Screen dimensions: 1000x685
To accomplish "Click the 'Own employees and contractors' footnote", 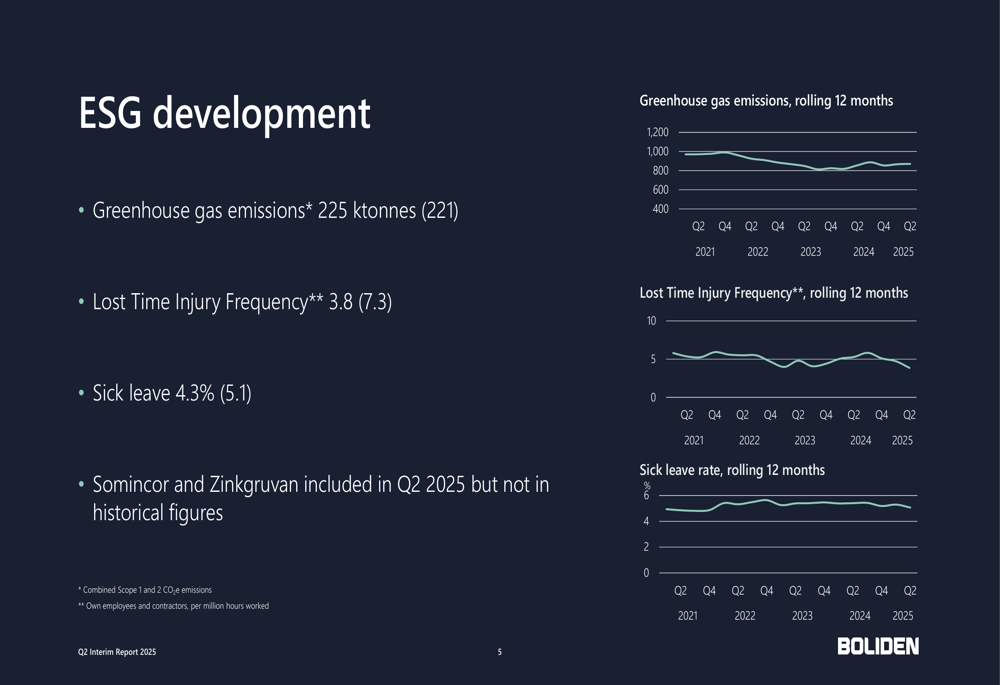I will tap(173, 606).
